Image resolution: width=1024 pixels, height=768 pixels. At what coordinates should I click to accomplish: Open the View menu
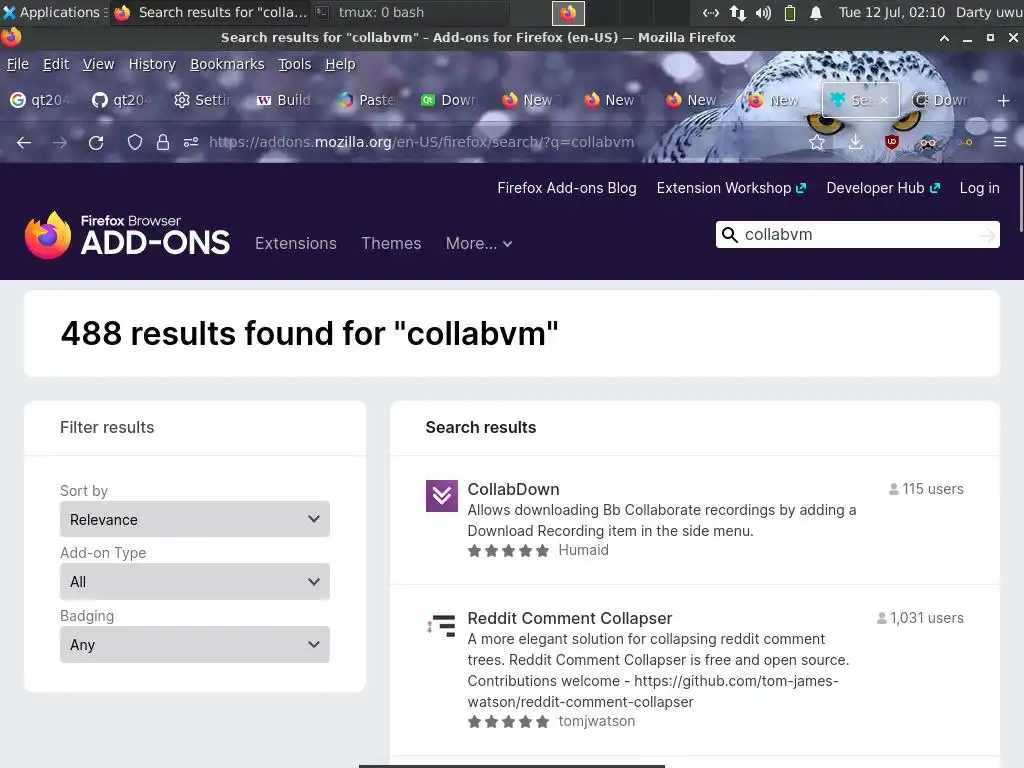99,64
